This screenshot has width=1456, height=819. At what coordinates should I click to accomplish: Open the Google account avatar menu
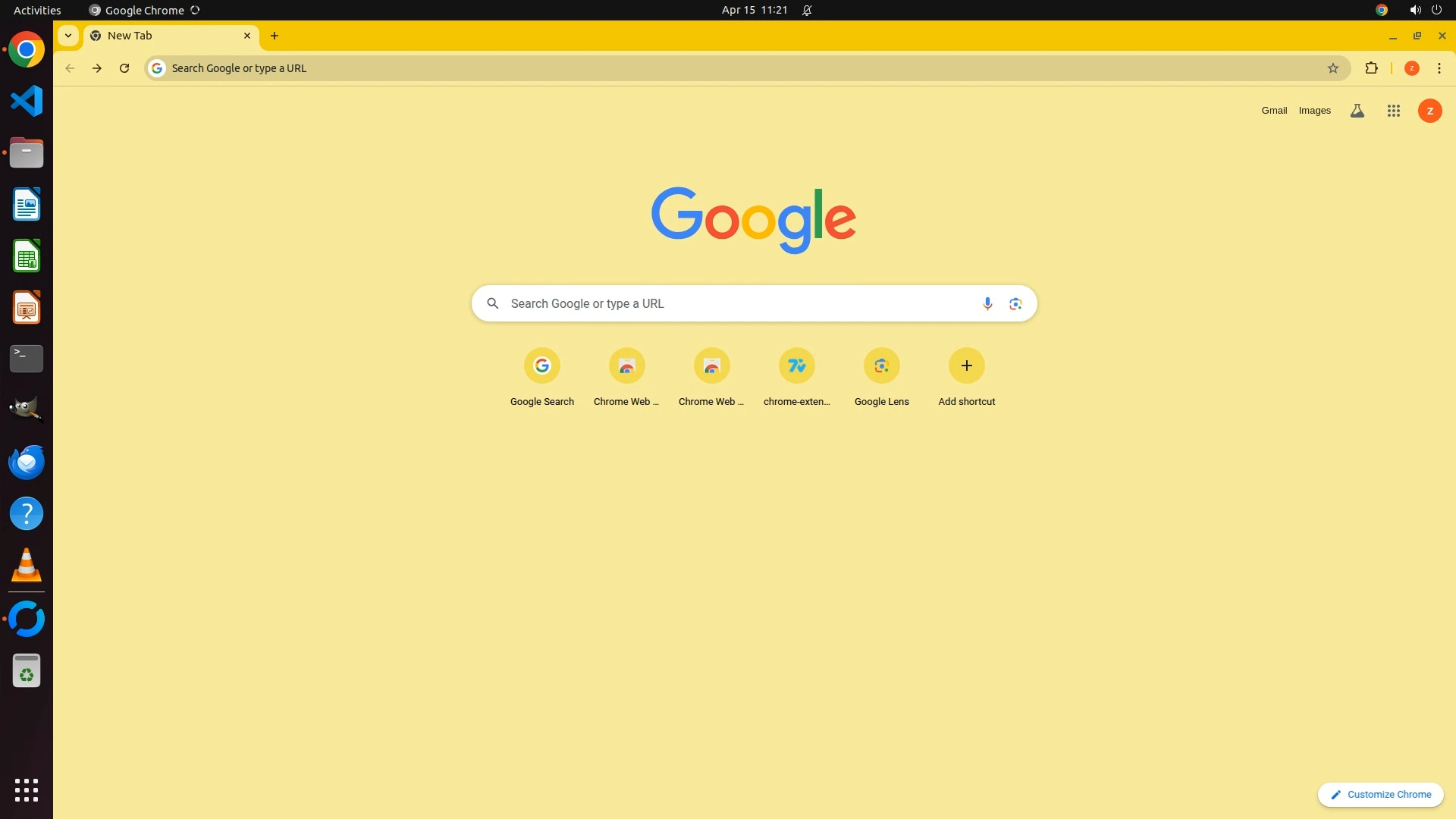(1429, 111)
